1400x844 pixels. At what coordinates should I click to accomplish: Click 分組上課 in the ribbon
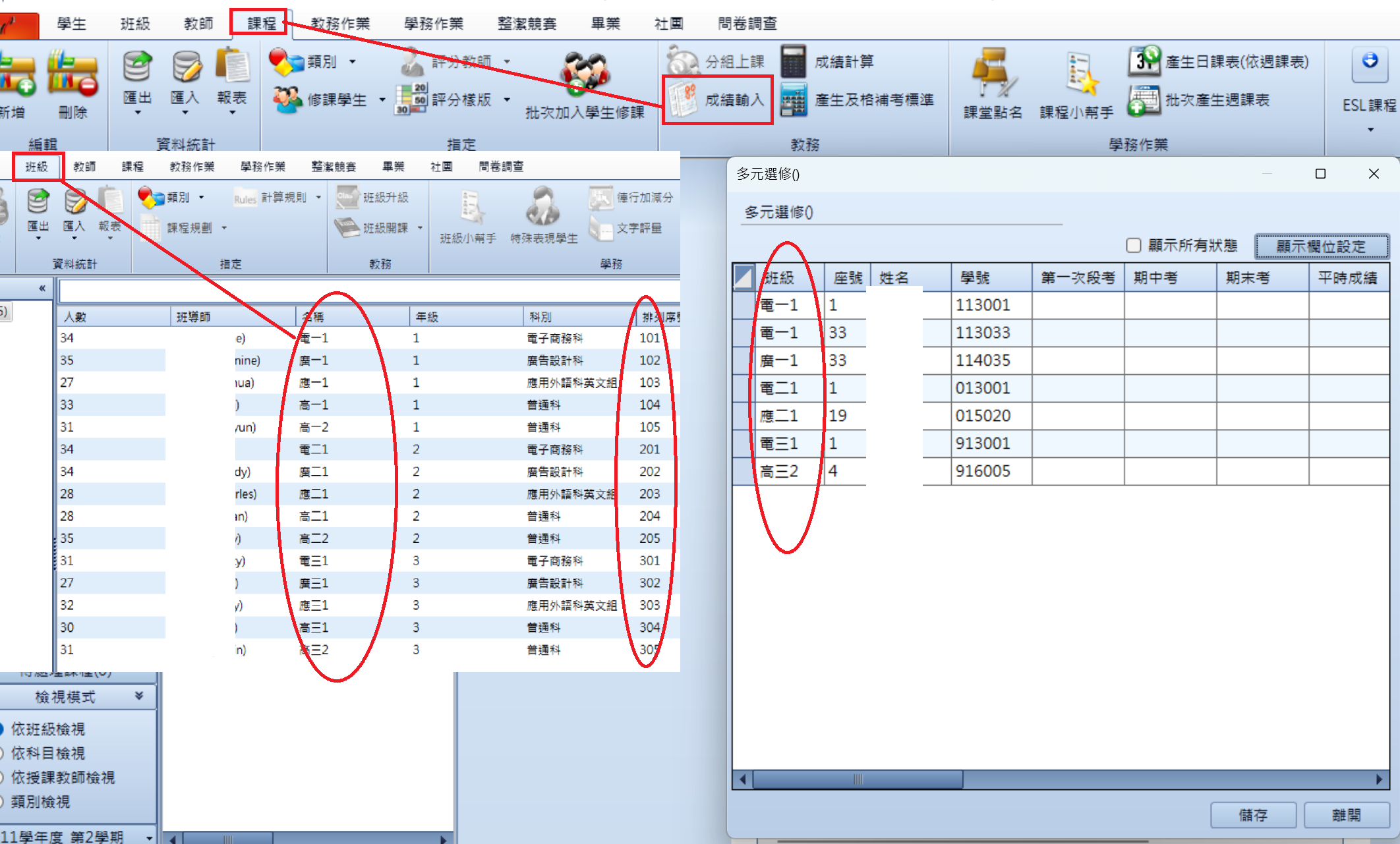tap(716, 61)
